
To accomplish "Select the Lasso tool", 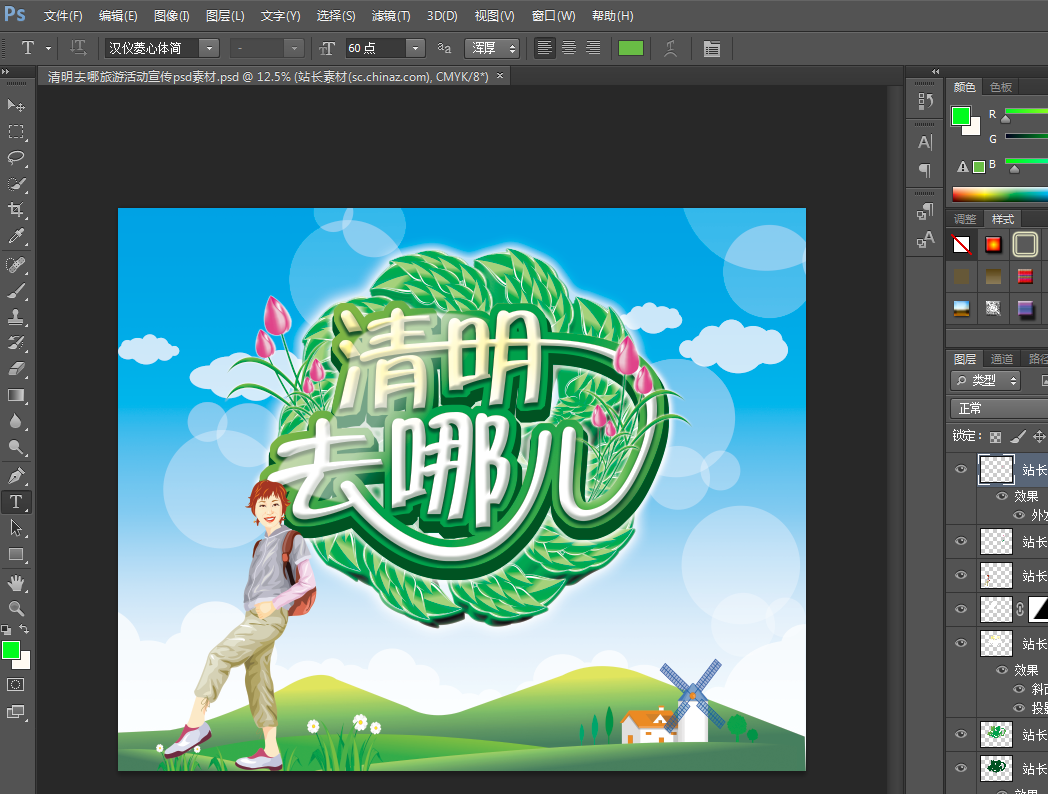I will click(16, 158).
